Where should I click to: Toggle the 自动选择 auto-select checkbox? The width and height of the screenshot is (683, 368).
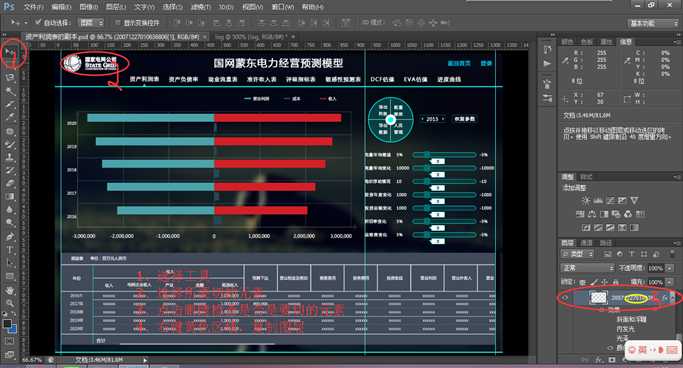point(38,22)
